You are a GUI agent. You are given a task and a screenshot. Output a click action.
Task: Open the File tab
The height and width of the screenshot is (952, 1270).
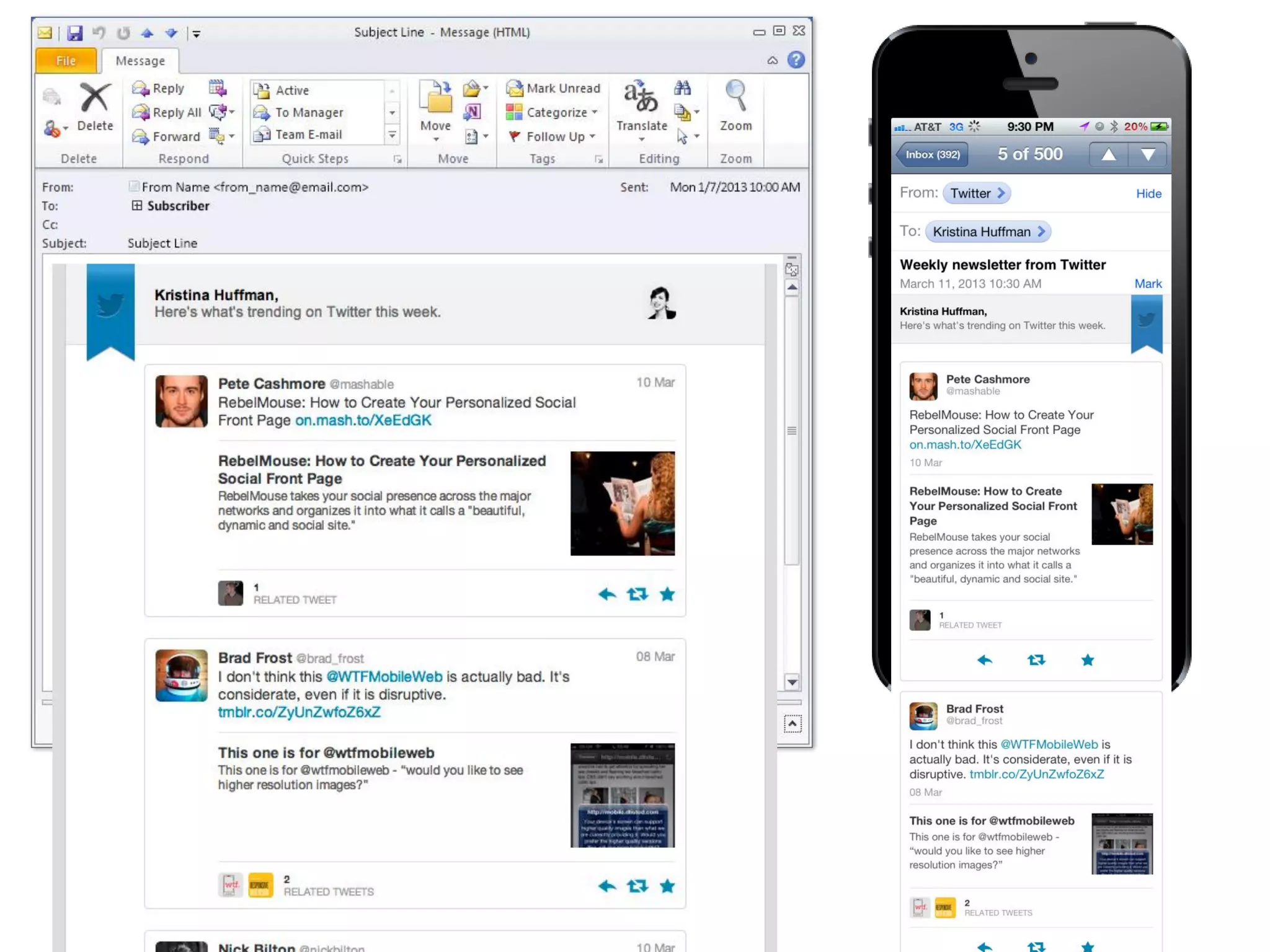coord(66,61)
